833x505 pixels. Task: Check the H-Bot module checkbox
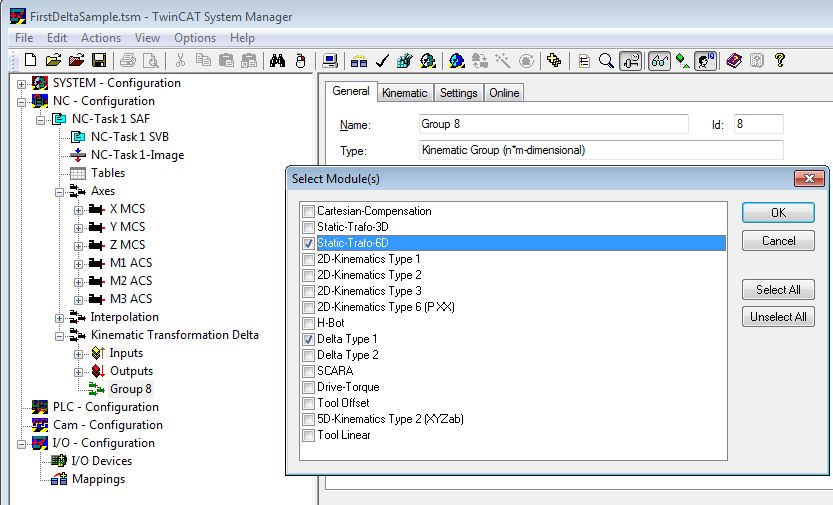click(308, 323)
